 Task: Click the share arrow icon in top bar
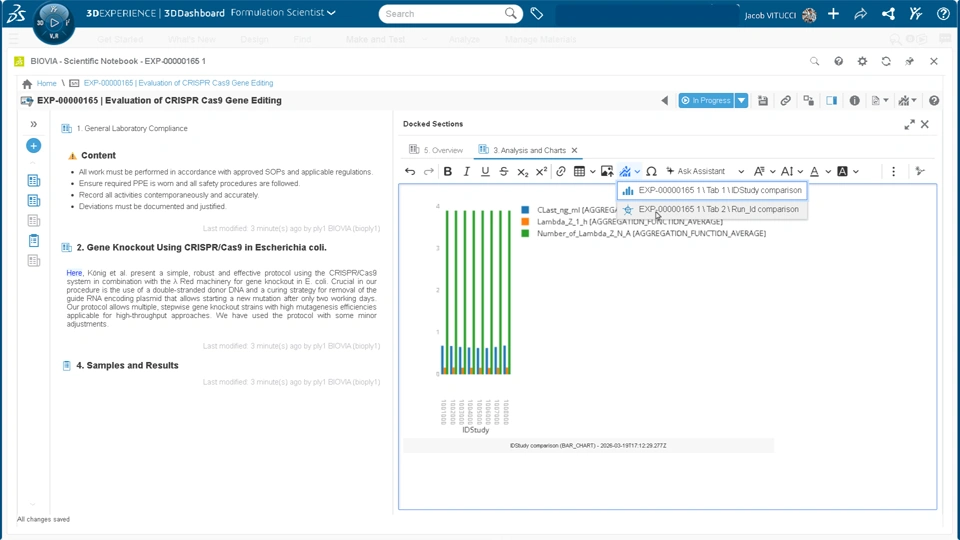tap(861, 14)
